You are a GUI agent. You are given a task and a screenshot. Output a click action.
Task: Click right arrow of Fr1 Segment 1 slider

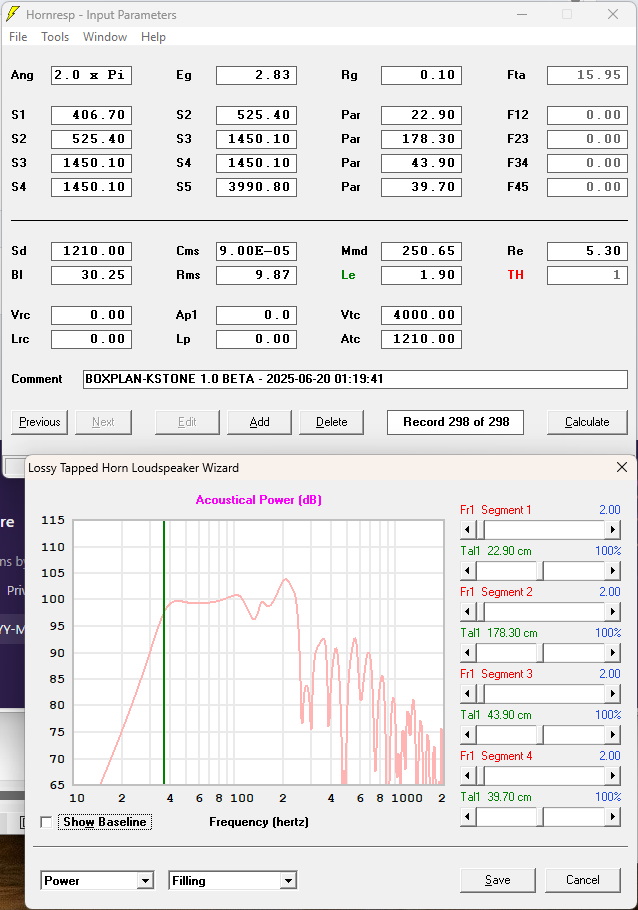coord(612,529)
